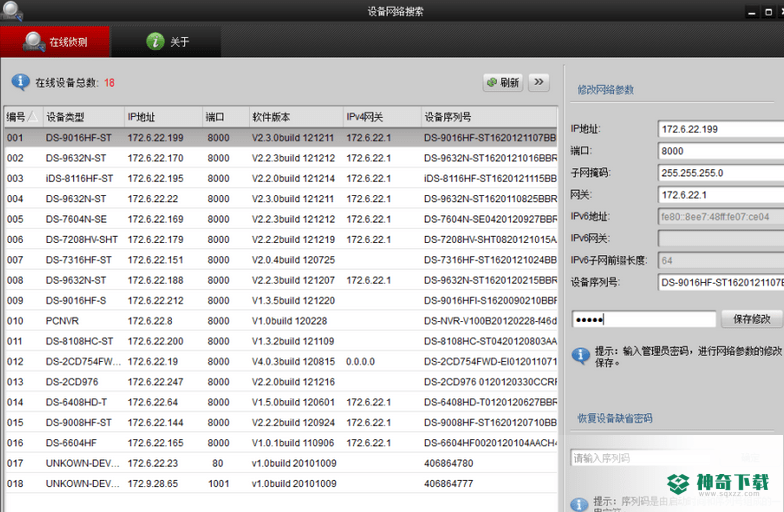Sort by IP地址 column header
Screen dimensions: 784x512
click(x=163, y=117)
